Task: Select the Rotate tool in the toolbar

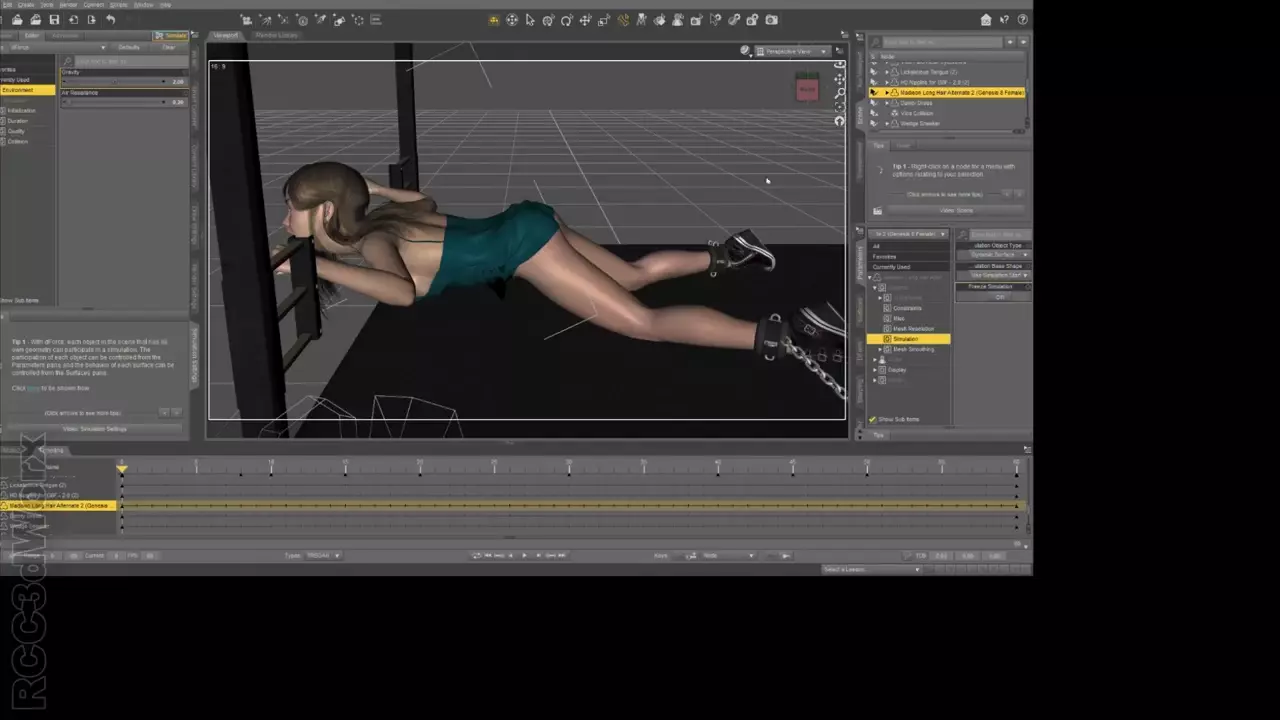Action: [x=567, y=20]
